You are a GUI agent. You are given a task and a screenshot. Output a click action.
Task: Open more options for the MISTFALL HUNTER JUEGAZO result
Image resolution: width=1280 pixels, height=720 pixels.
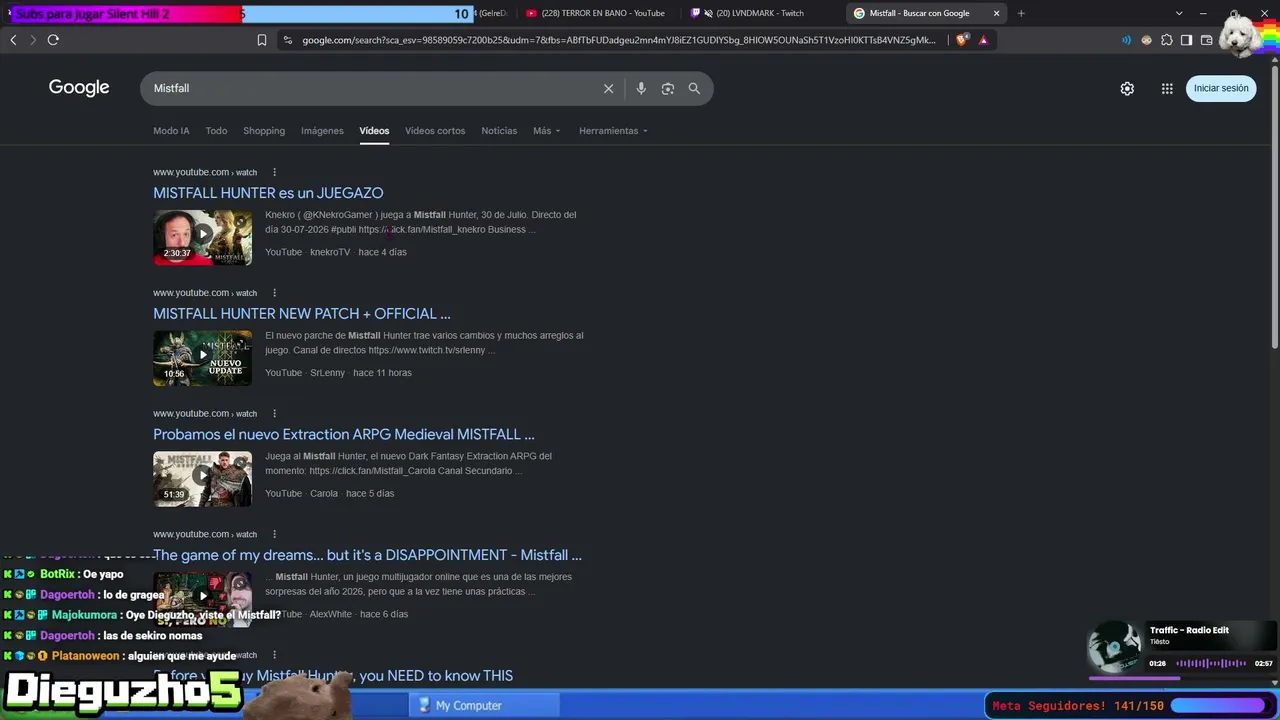(x=275, y=172)
